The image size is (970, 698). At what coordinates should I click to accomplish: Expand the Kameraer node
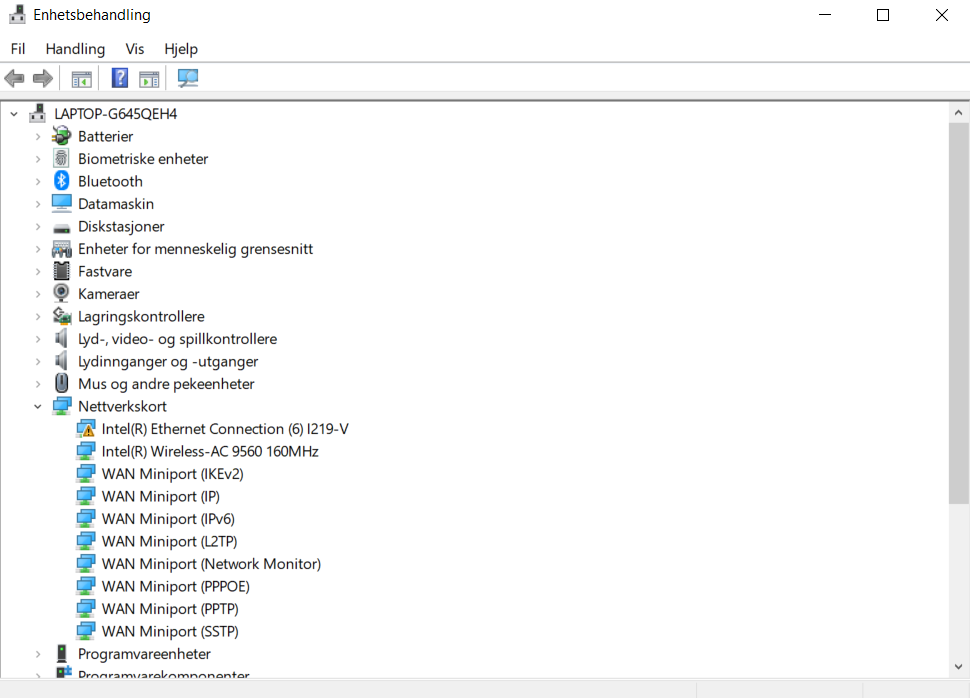[38, 294]
